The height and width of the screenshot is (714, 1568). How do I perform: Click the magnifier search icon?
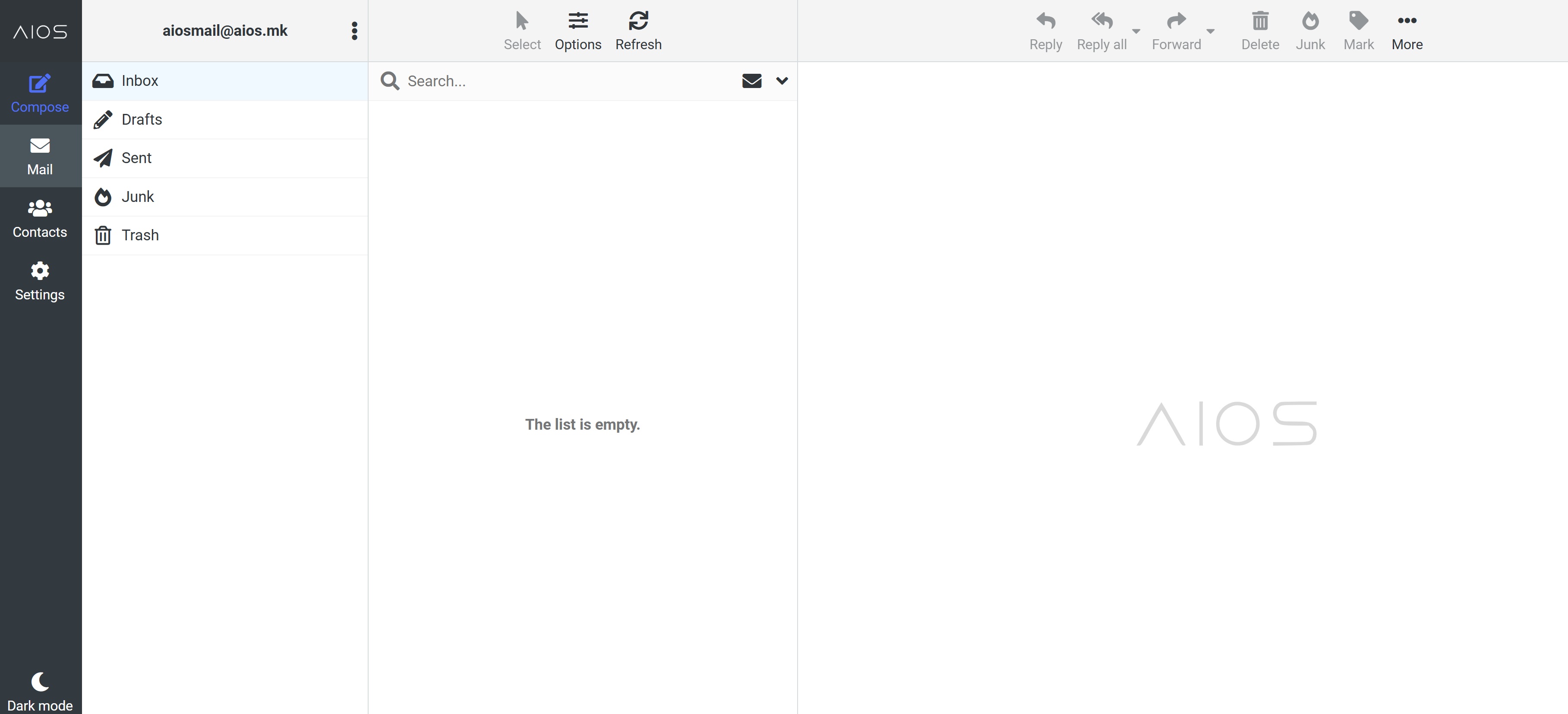coord(390,81)
